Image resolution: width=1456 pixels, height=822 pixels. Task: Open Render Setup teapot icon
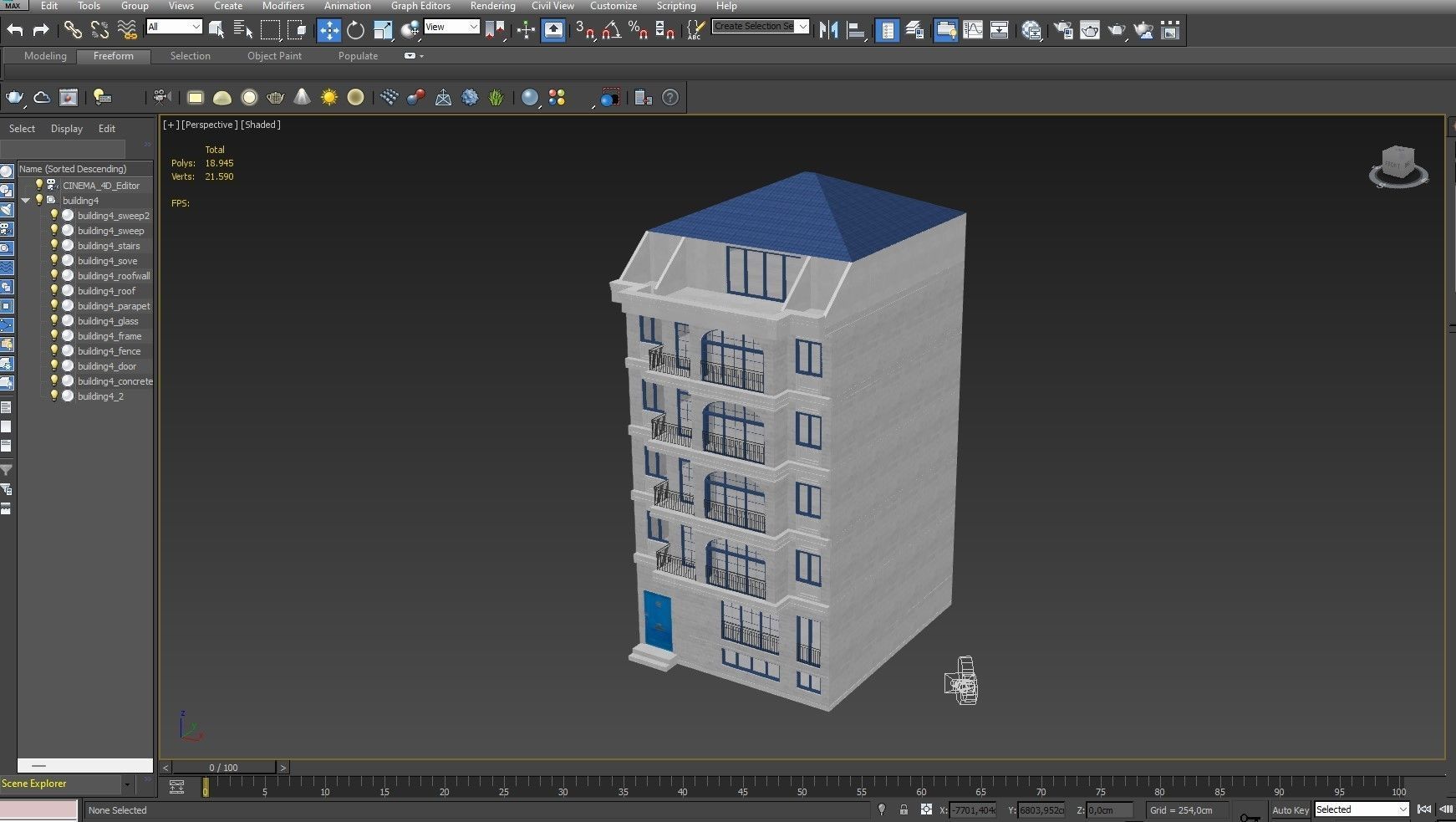tap(1063, 30)
